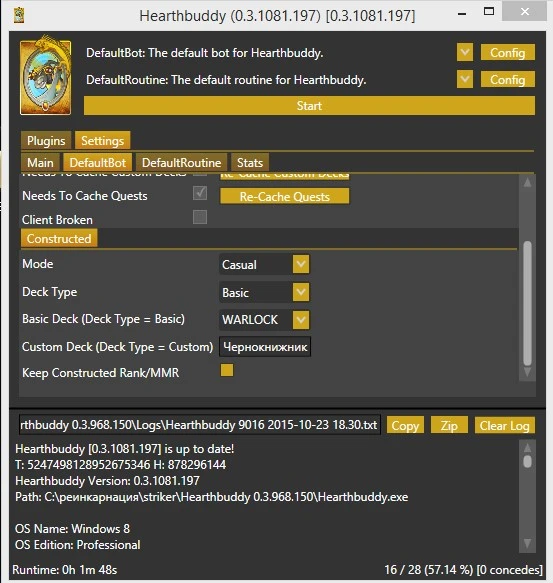Click the log panel scrollbar thumb
The image size is (553, 583).
[x=527, y=461]
